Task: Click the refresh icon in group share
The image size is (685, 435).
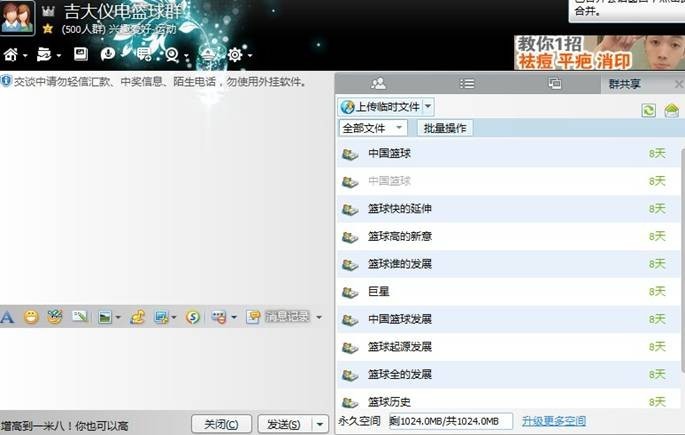Action: point(649,110)
